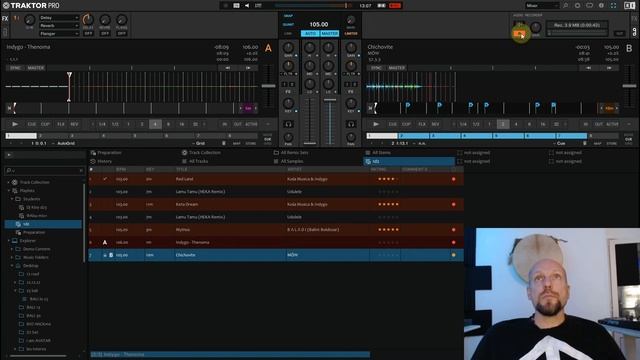This screenshot has height=360, width=640.
Task: Open the Reverb effect dropdown
Action: click(59, 26)
